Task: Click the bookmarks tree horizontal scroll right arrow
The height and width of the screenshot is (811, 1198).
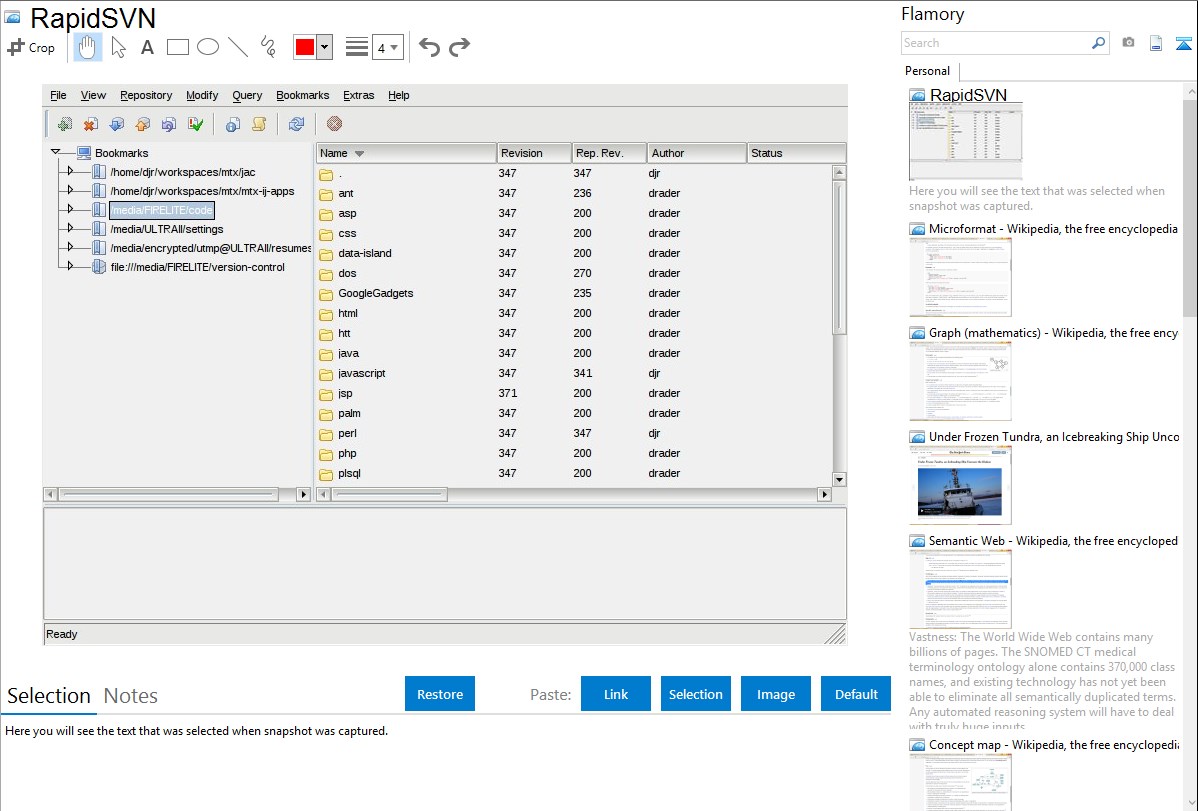Action: [x=303, y=495]
